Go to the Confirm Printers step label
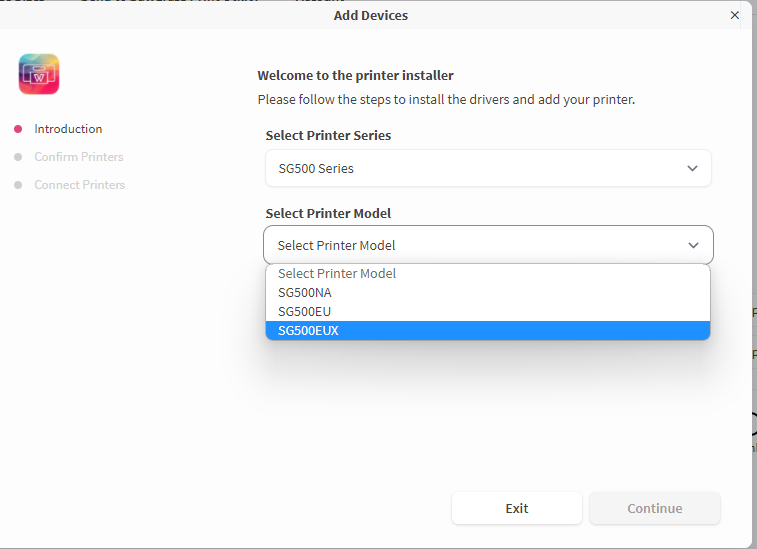This screenshot has width=757, height=549. (79, 157)
